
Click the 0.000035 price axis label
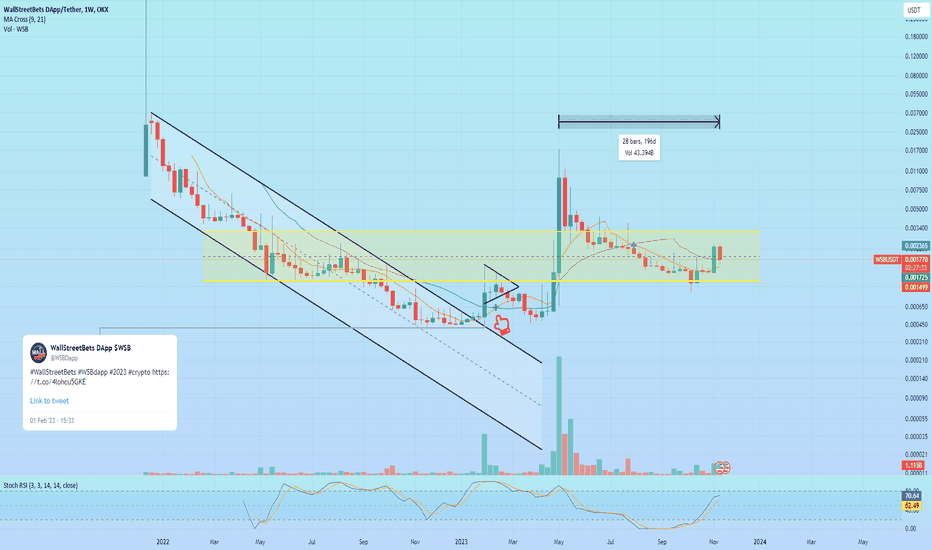click(x=916, y=436)
